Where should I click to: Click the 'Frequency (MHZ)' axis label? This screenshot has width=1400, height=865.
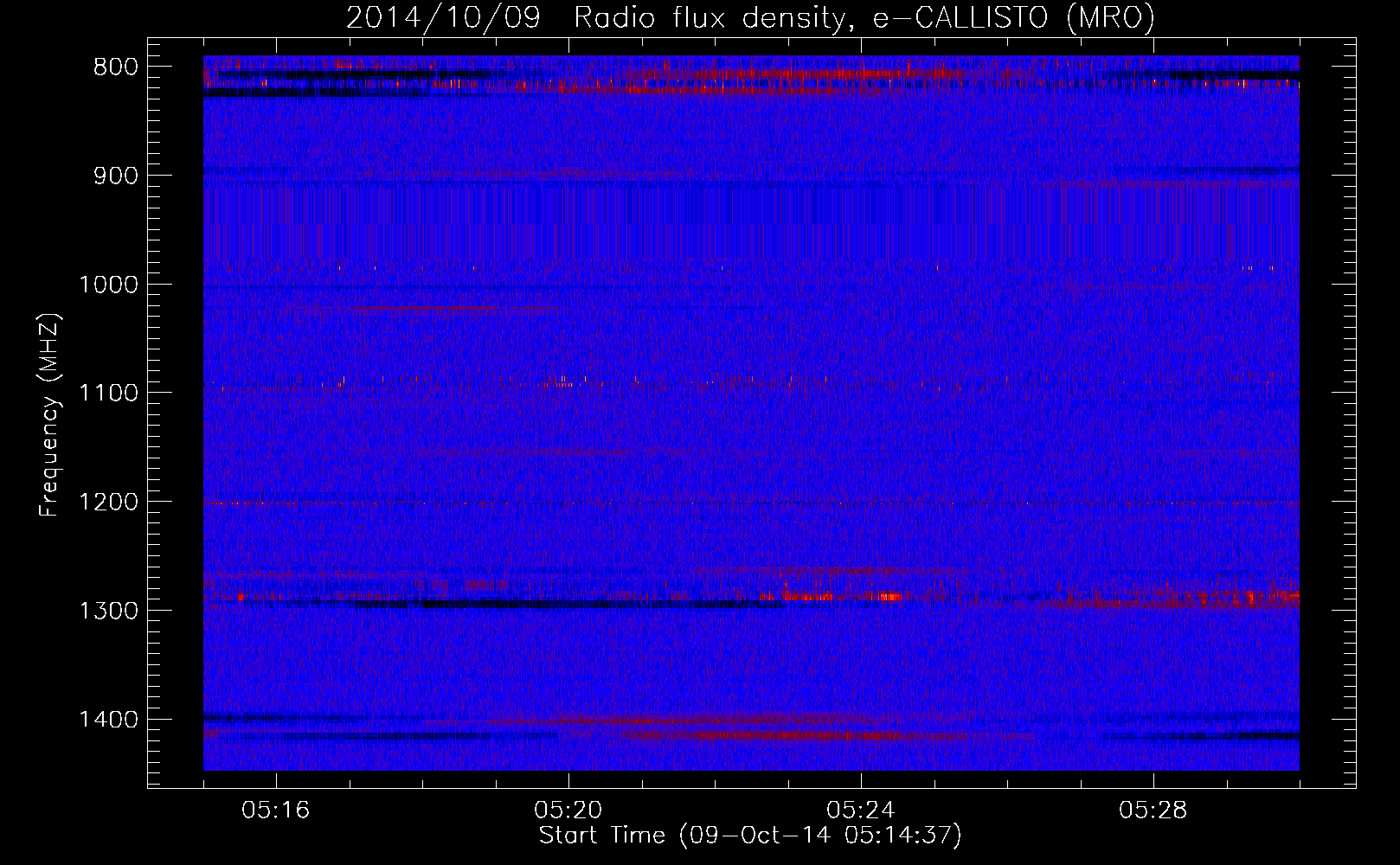point(49,414)
